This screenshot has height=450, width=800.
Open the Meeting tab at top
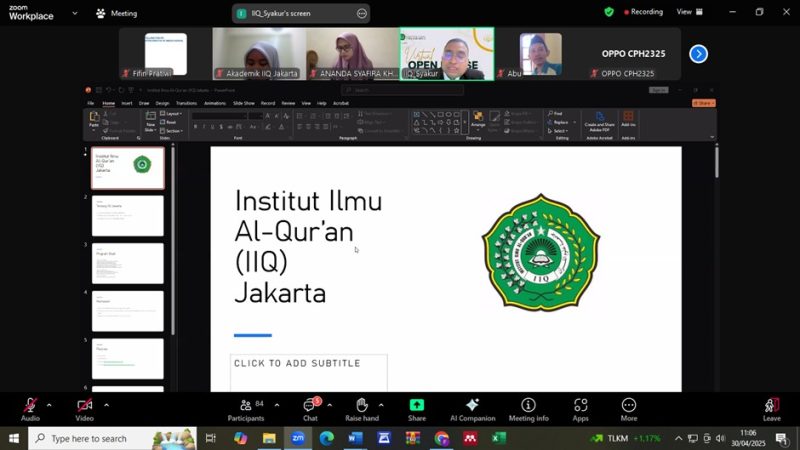tap(117, 13)
